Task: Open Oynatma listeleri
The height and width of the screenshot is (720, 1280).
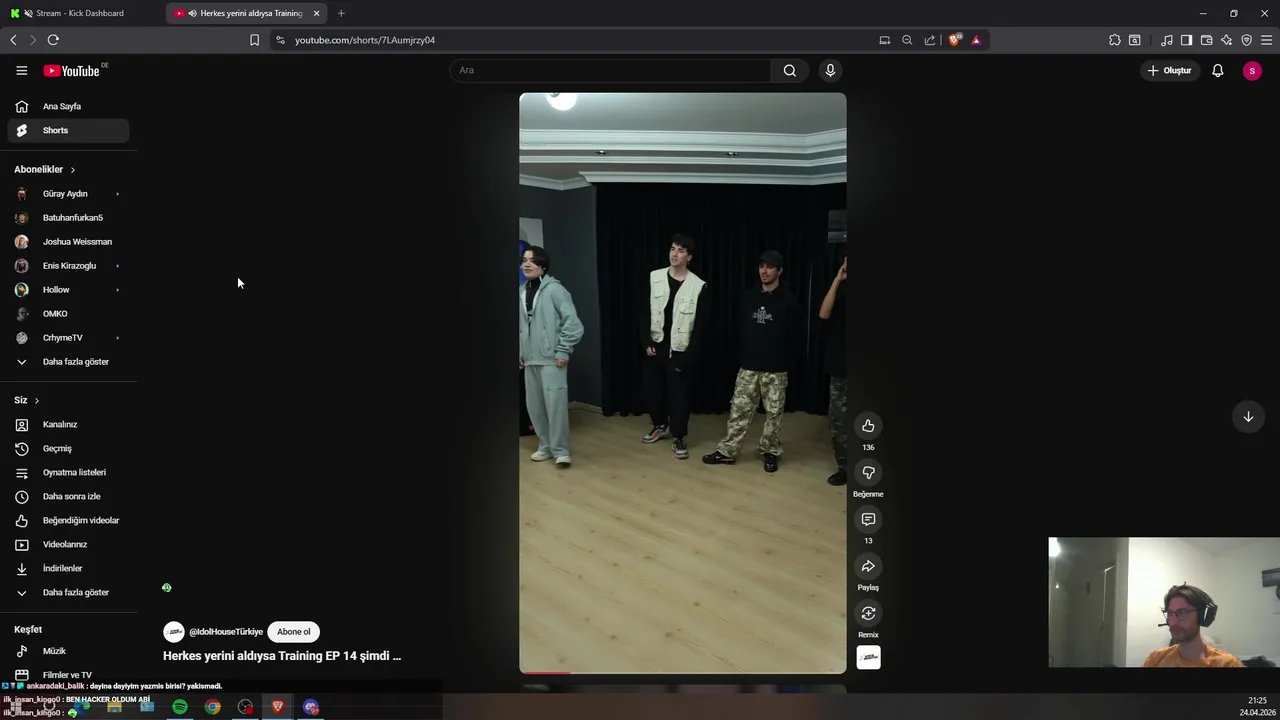Action: [68, 472]
